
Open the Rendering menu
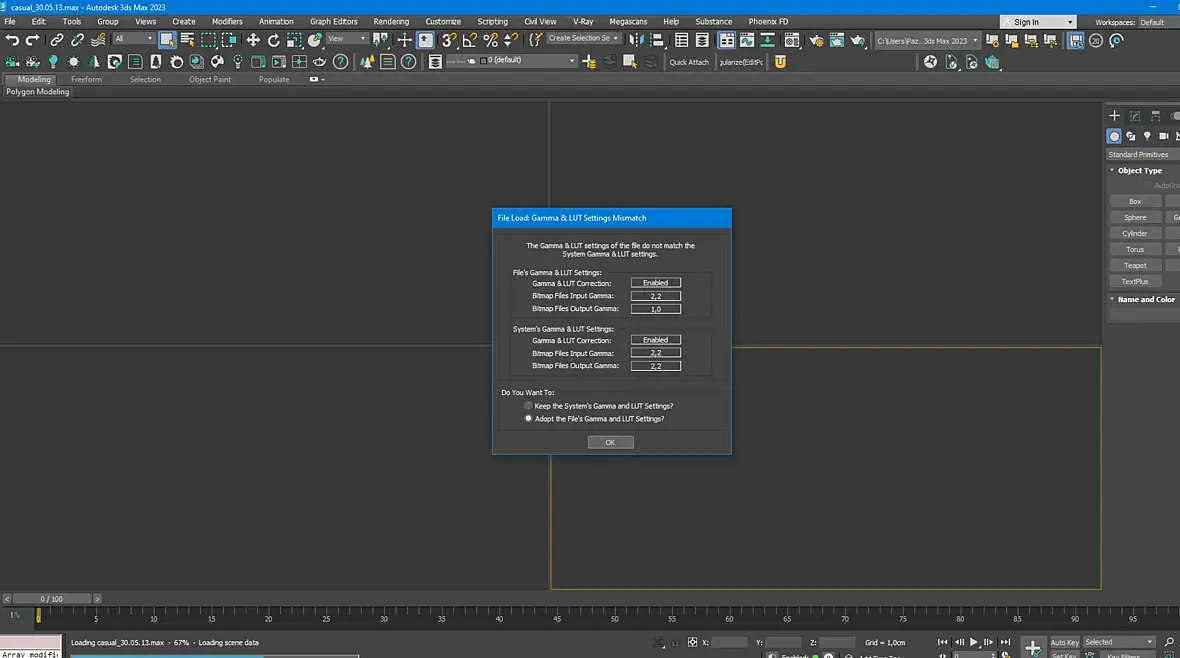click(x=391, y=21)
